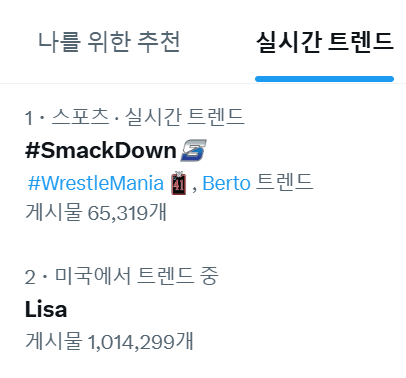This screenshot has width=406, height=378.
Task: Click the 게시물 1,014,299개 post count
Action: pos(109,341)
